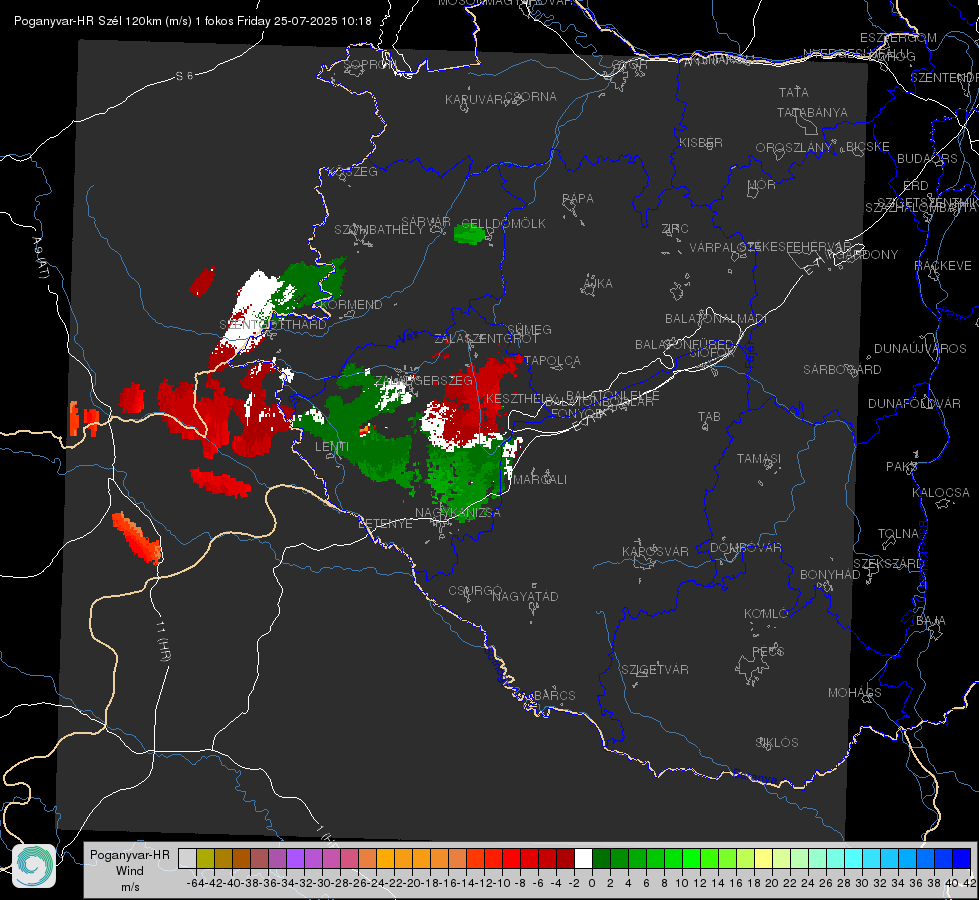Click the SUMEG label
Image resolution: width=979 pixels, height=900 pixels.
[529, 329]
